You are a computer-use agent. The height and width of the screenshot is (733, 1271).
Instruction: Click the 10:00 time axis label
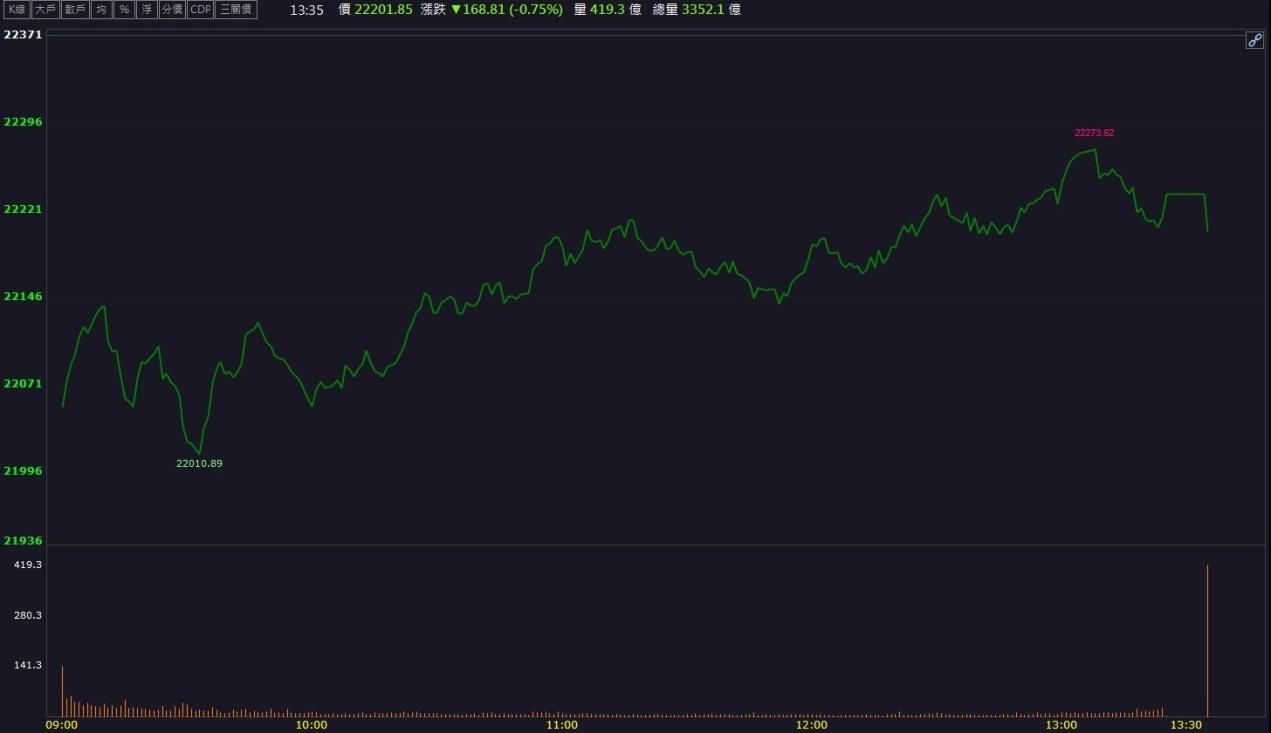(312, 725)
